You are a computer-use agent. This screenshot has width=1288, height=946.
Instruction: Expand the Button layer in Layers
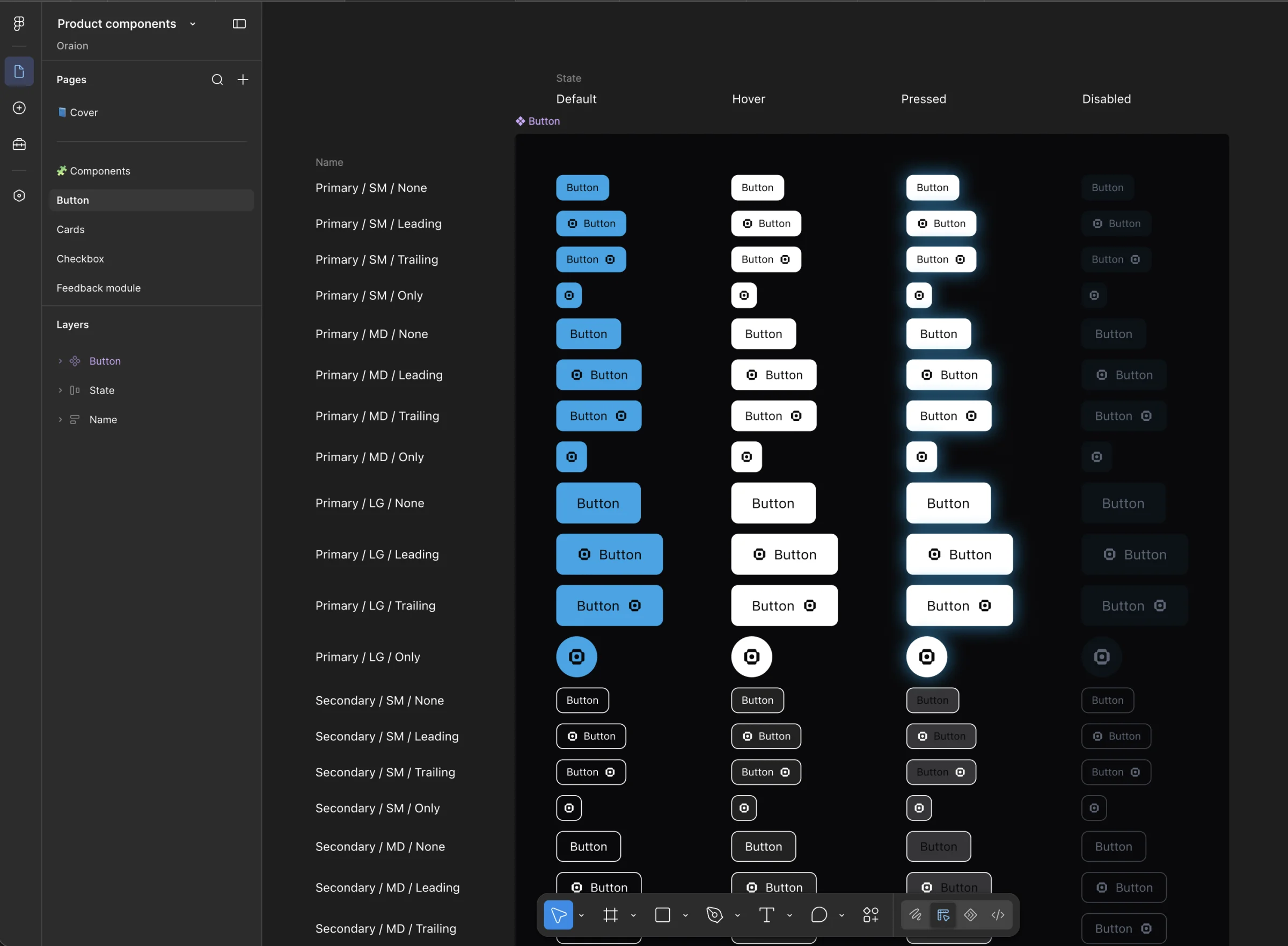pos(60,361)
